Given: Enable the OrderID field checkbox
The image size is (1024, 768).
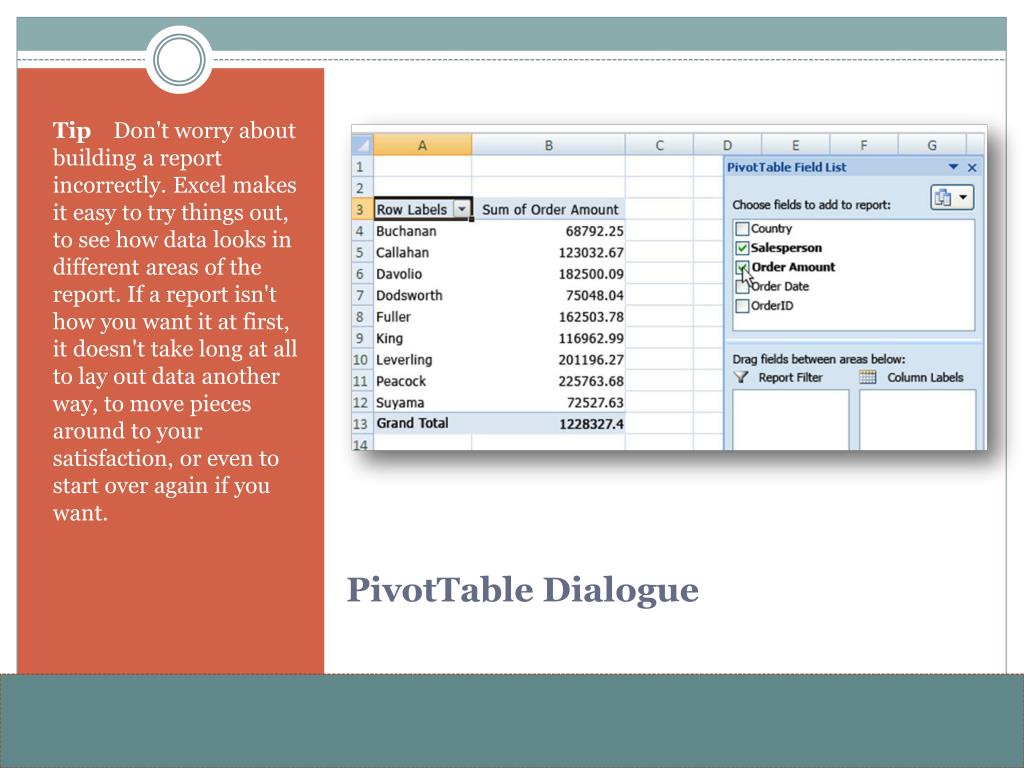Looking at the screenshot, I should (x=742, y=306).
